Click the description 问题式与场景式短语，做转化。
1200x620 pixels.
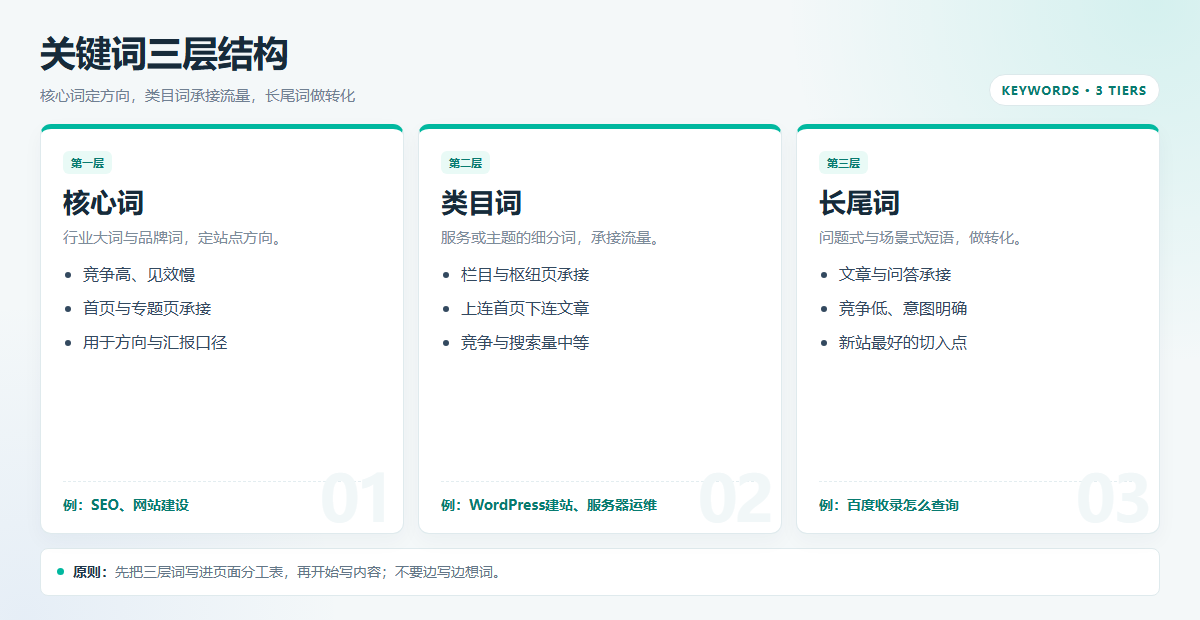click(923, 238)
